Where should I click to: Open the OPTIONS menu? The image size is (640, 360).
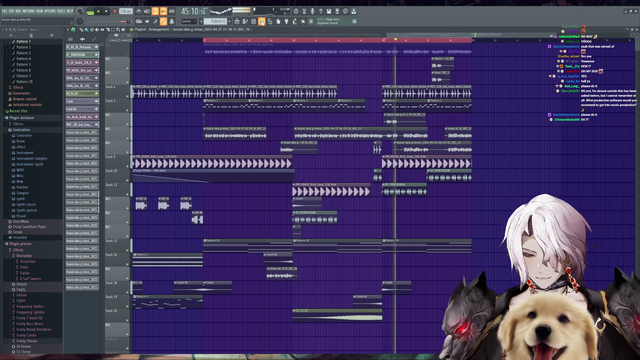point(50,11)
